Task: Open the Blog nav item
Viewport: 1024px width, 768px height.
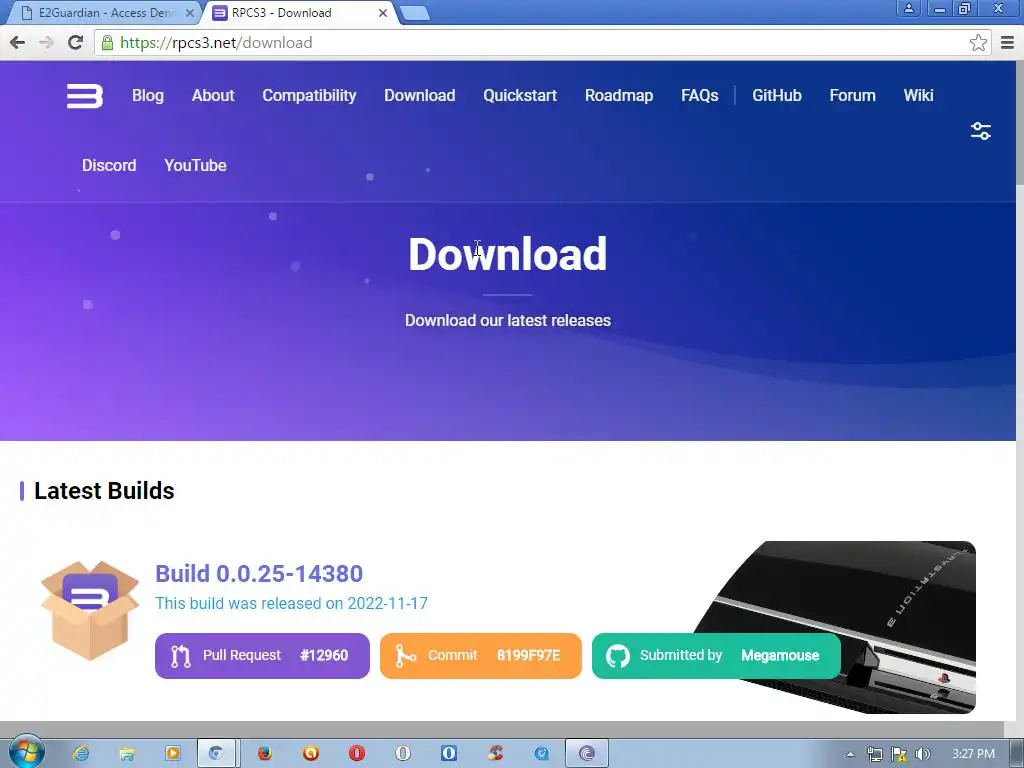Action: coord(148,96)
